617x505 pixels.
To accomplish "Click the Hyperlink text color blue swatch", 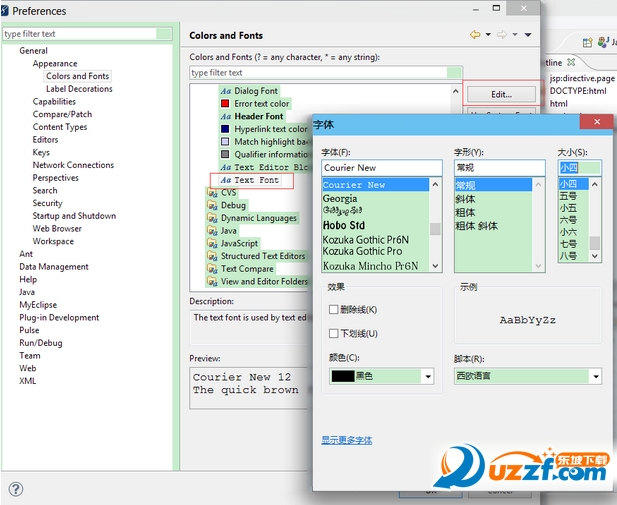I will [x=225, y=129].
